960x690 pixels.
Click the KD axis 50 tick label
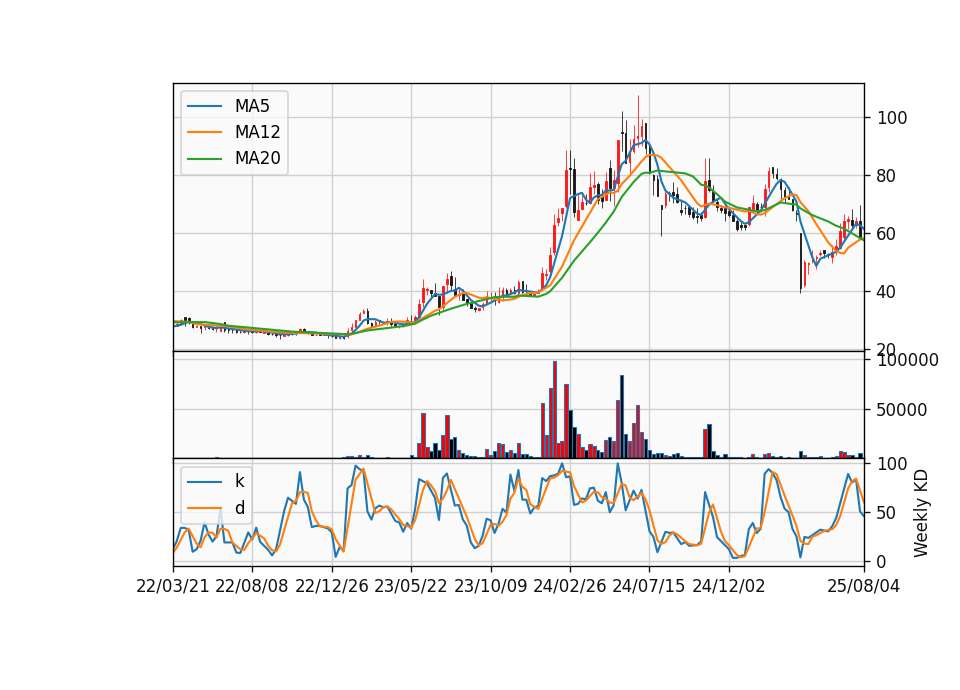coord(886,513)
